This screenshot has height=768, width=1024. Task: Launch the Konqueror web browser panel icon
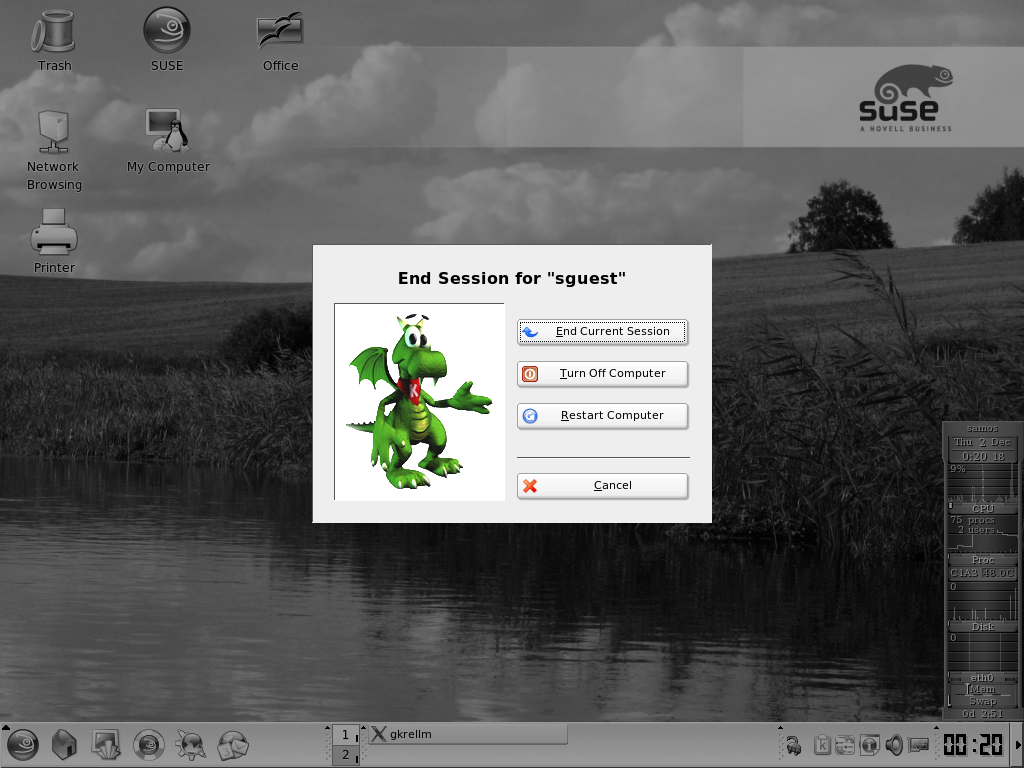(190, 745)
